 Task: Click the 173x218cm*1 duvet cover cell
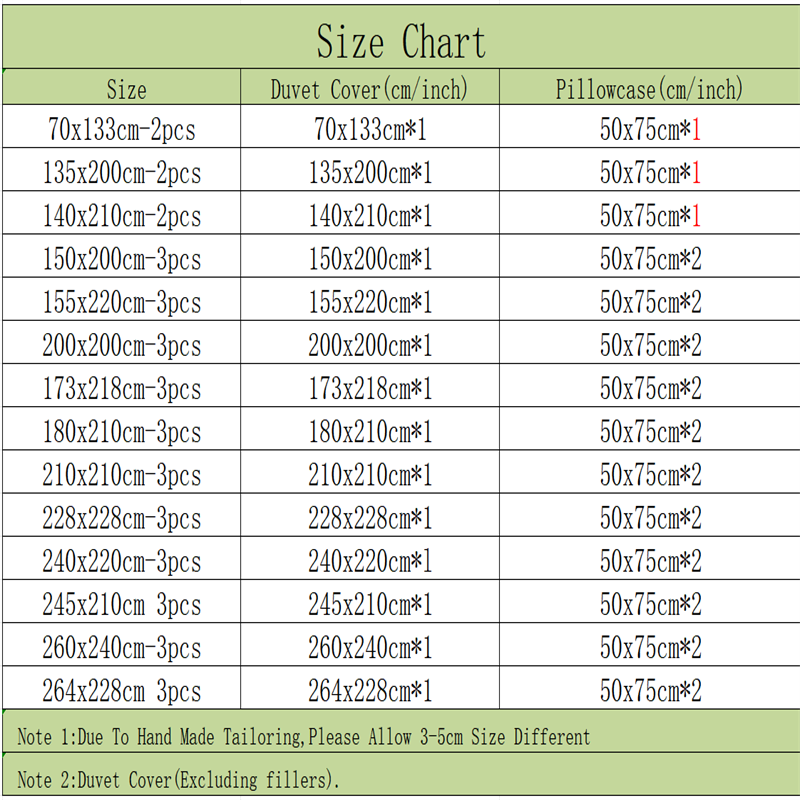click(x=370, y=389)
